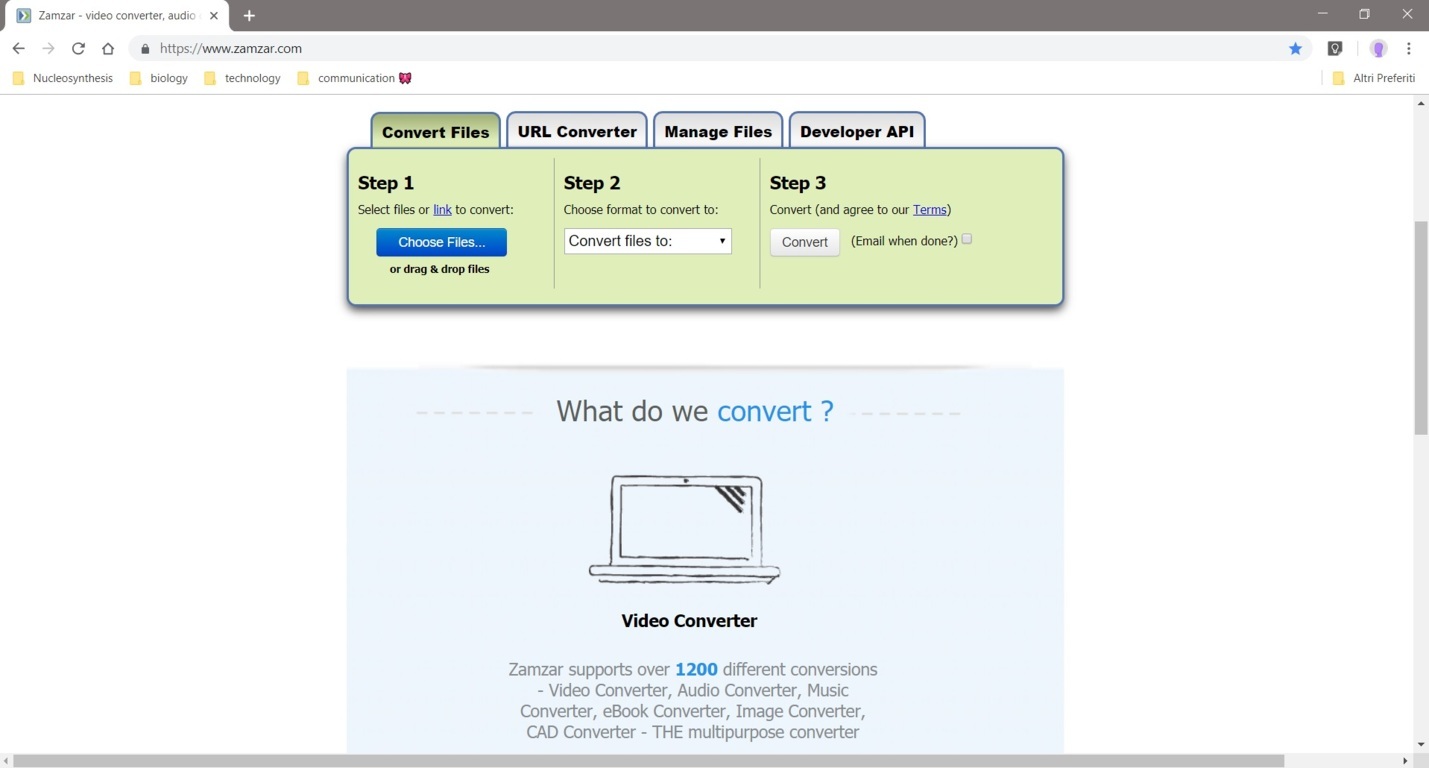
Task: Tick the Email when done checkbox
Action: click(967, 239)
